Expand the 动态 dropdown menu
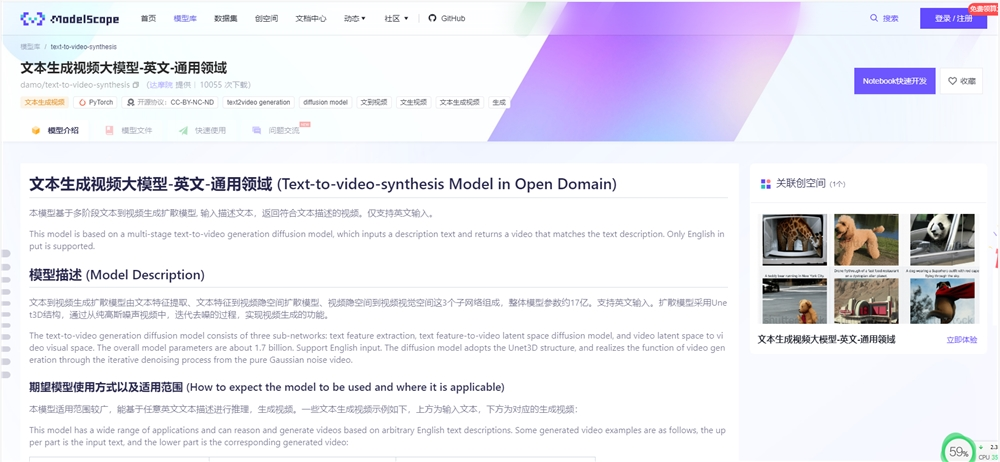The height and width of the screenshot is (462, 1000). 354,18
